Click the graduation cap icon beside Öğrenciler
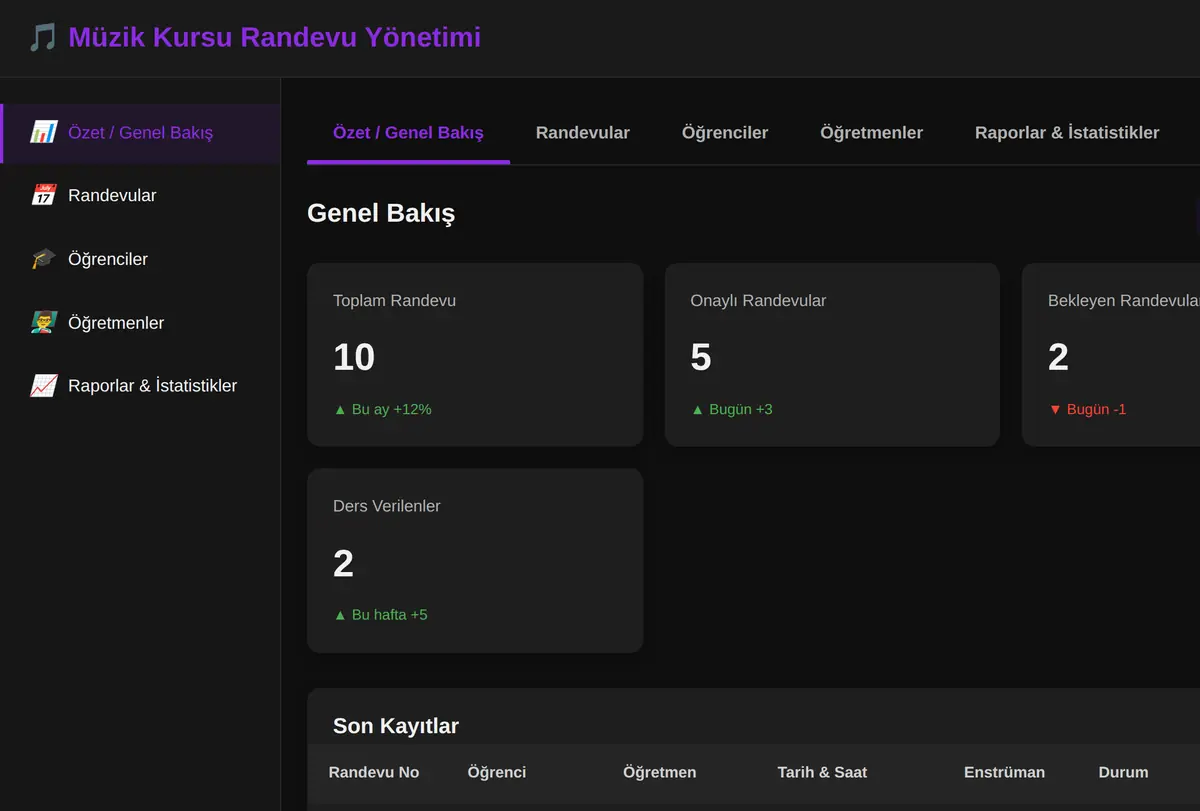Screen dimensions: 1200x811 coord(43,259)
